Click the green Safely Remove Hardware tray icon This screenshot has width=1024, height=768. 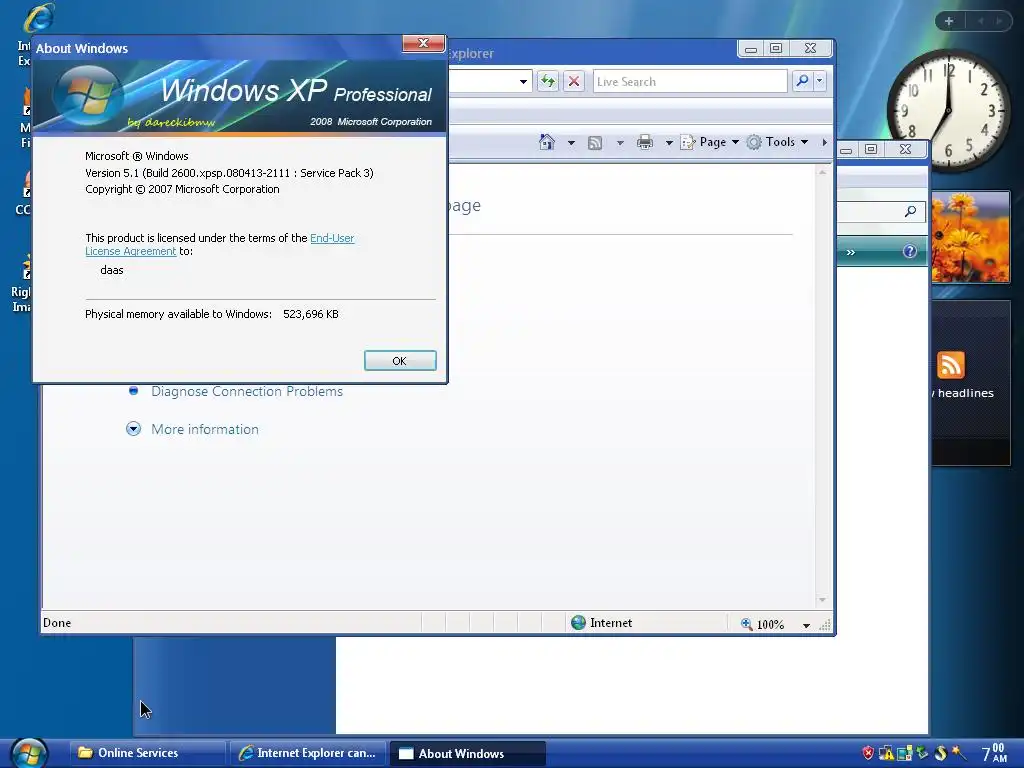tap(922, 752)
